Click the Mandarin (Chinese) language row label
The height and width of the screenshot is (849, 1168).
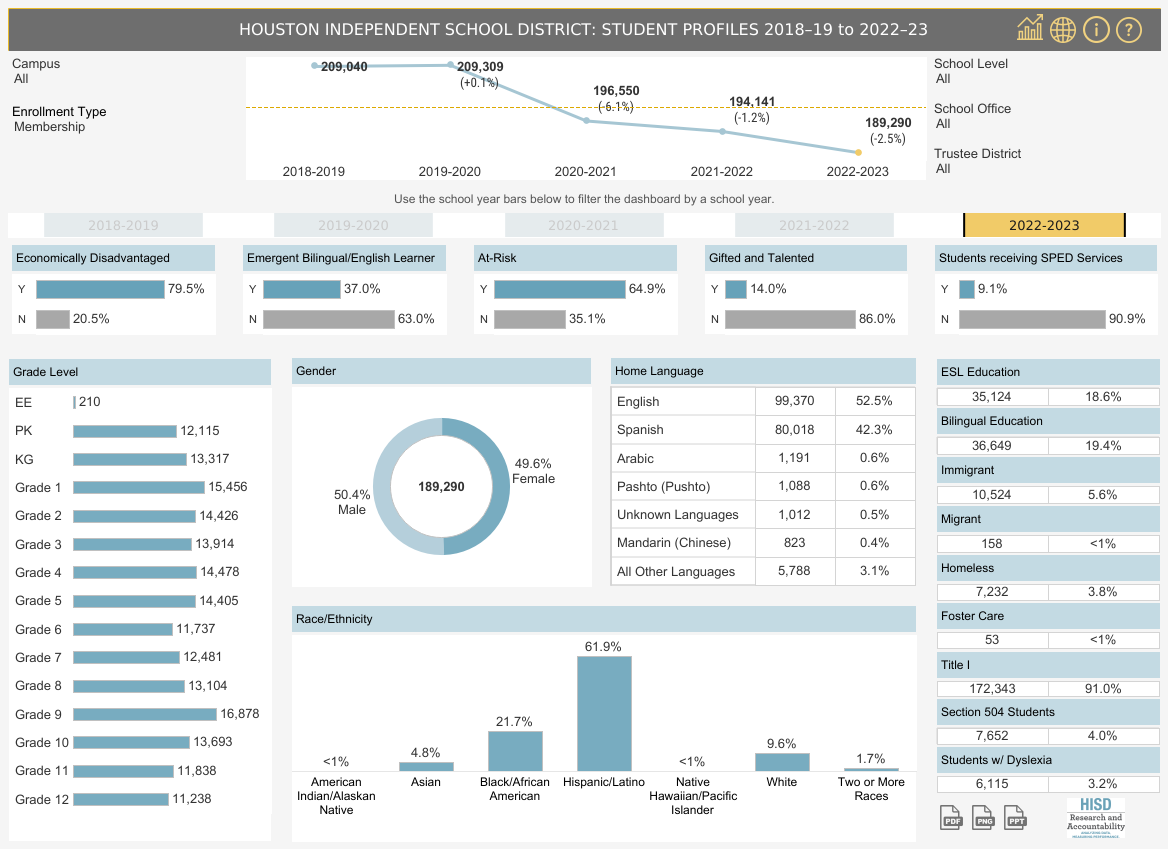click(x=674, y=543)
